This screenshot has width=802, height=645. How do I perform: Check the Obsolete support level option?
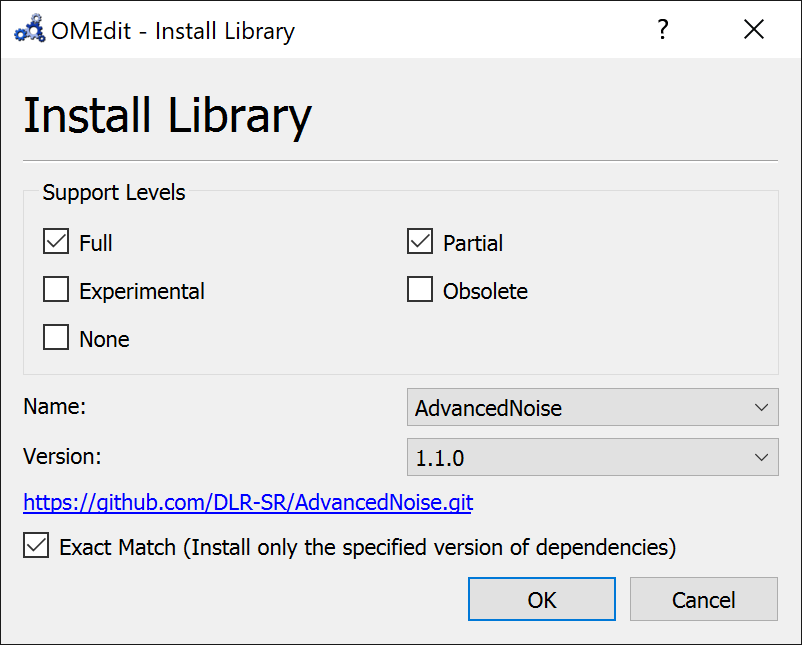419,289
